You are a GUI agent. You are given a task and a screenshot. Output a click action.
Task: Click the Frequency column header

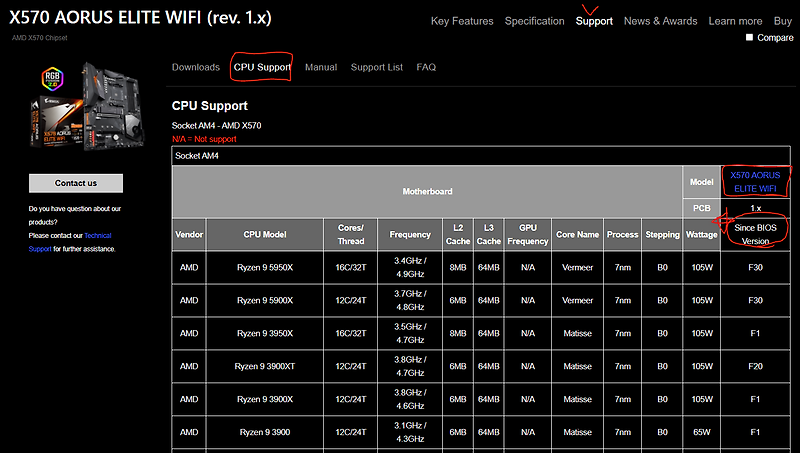(x=410, y=235)
